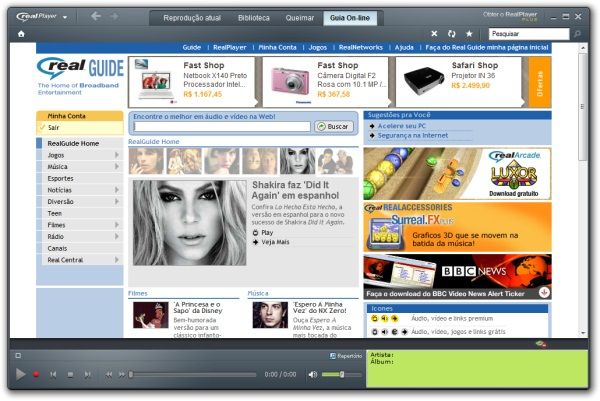
Task: Open the Surreal.FX RealAccessories banner
Action: pos(457,227)
